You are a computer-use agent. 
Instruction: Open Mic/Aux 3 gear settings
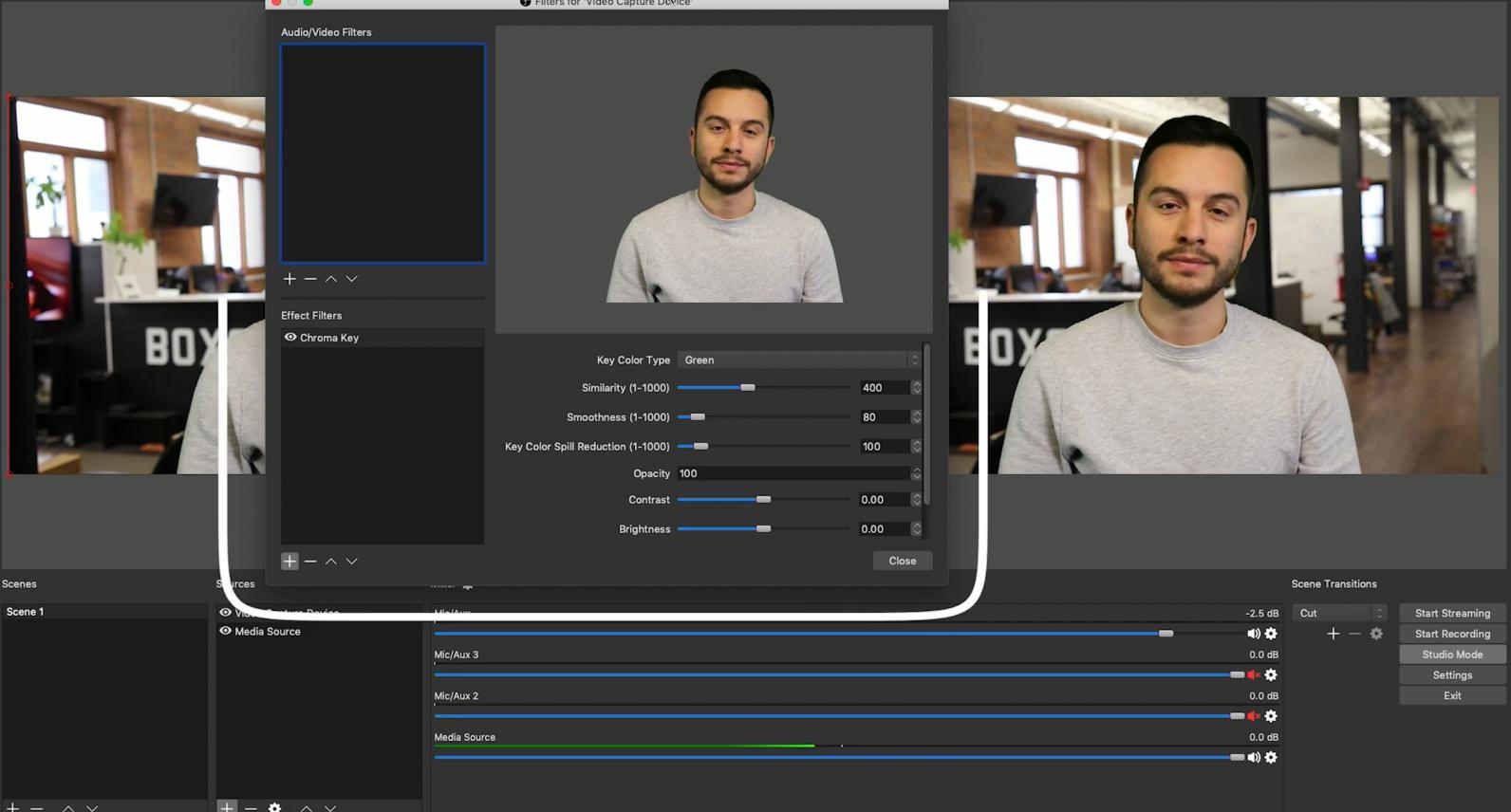point(1271,674)
